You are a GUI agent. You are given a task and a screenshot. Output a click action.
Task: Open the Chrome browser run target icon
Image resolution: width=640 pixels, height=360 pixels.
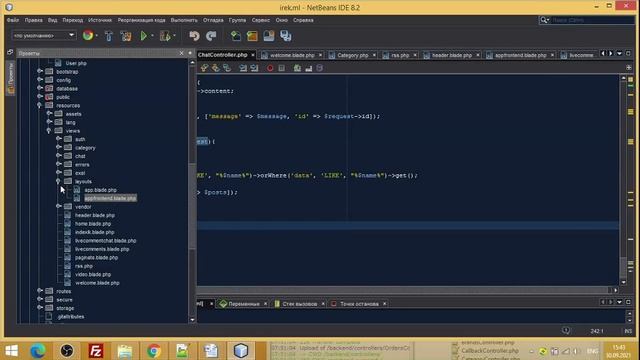pos(88,36)
